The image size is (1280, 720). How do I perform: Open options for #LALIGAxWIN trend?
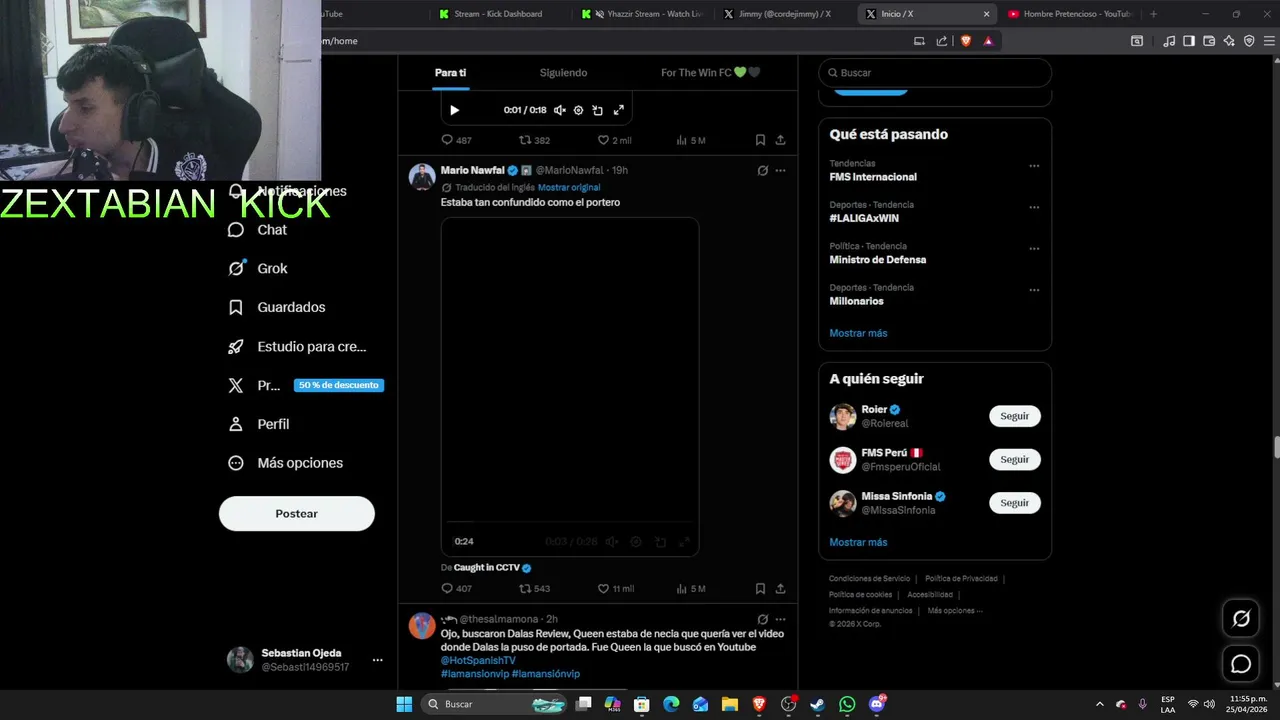point(1034,208)
